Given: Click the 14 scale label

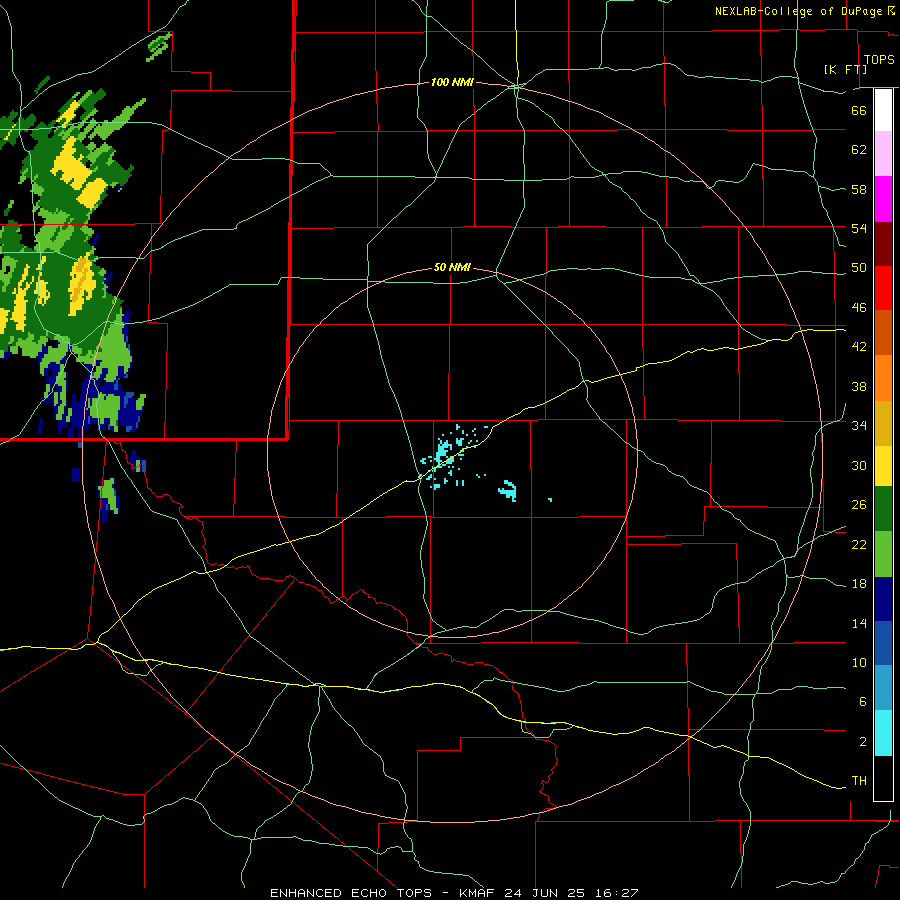Looking at the screenshot, I should point(859,623).
